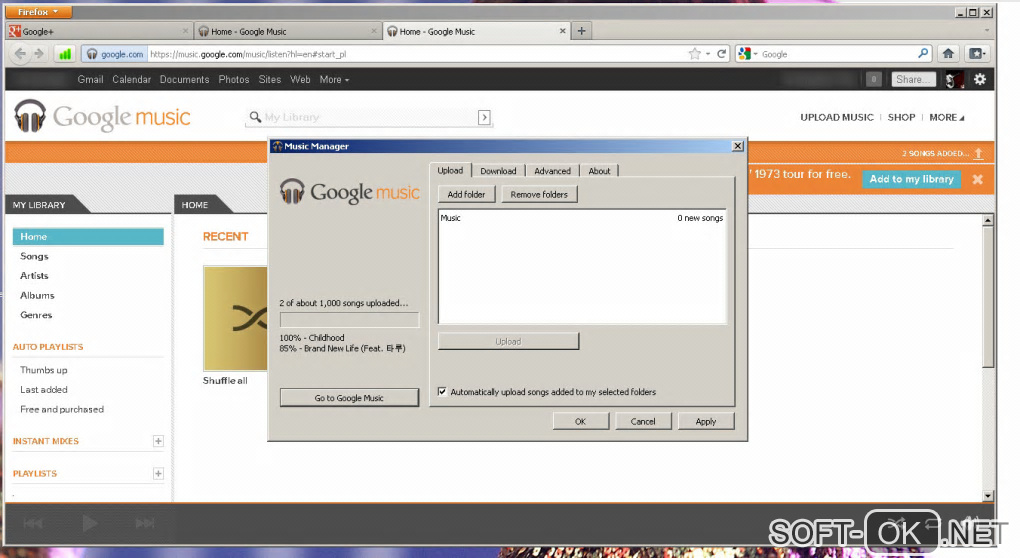Click OK in Music Manager

[581, 421]
